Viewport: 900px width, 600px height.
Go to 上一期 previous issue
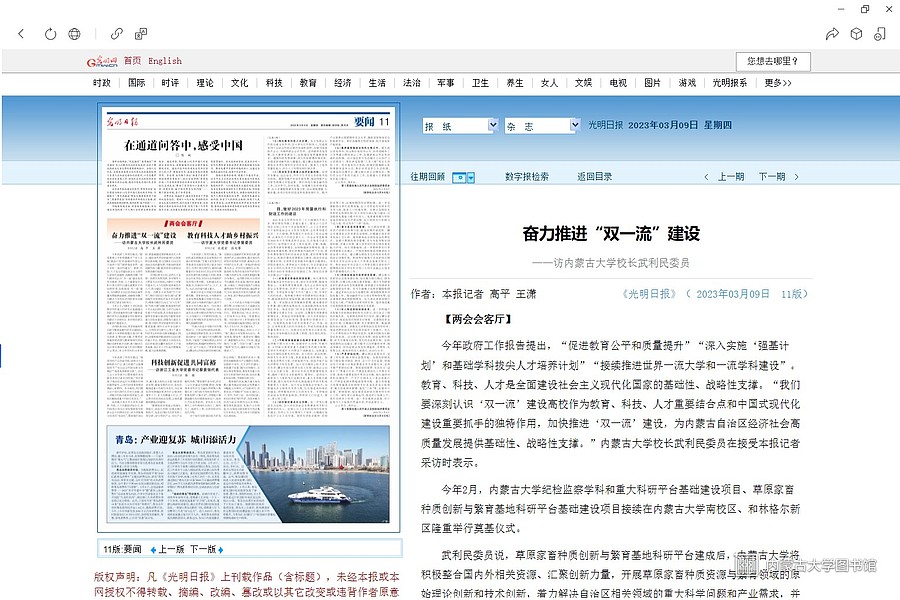tap(731, 177)
